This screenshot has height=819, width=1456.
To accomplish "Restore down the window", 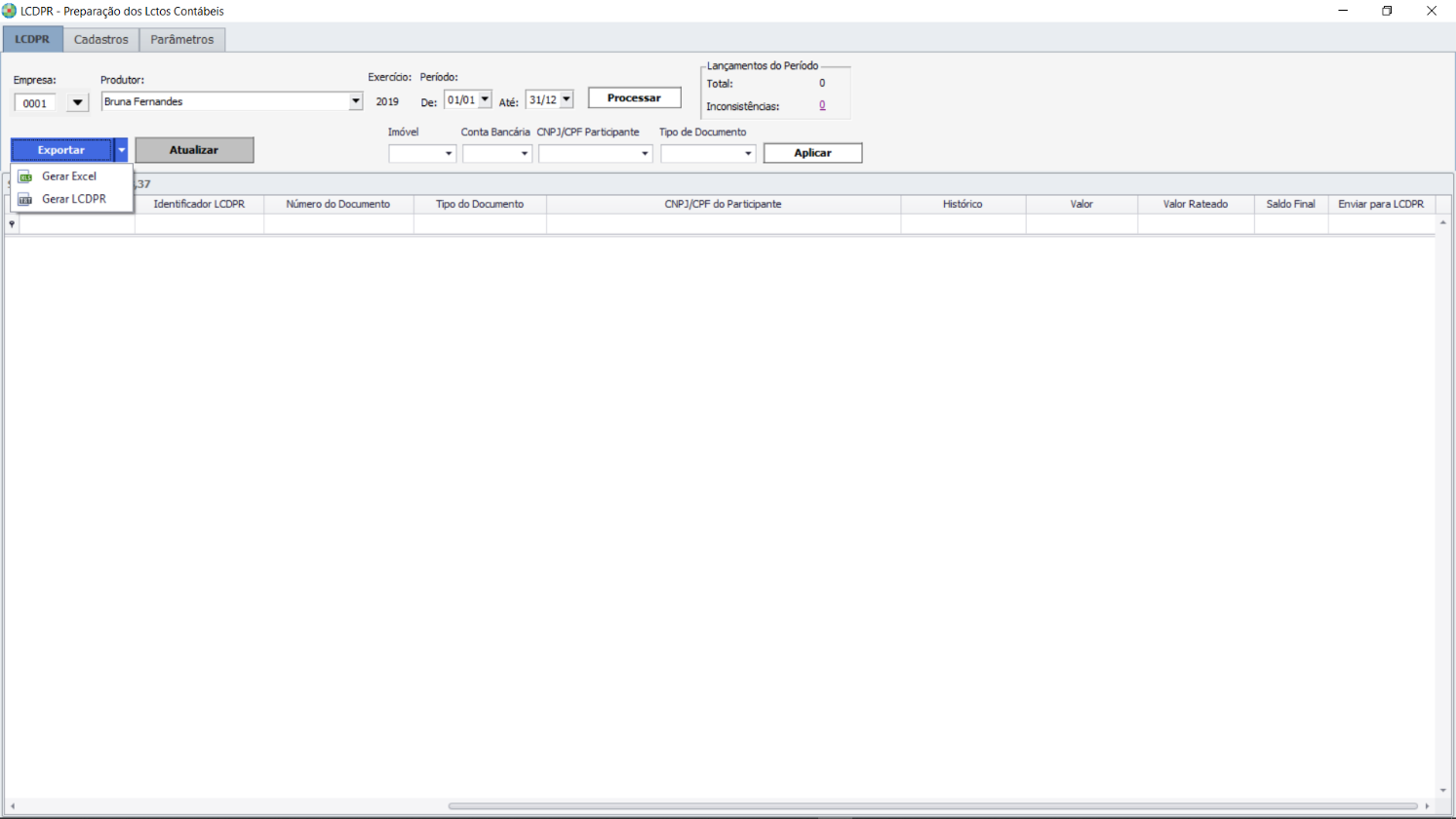I will (x=1387, y=11).
